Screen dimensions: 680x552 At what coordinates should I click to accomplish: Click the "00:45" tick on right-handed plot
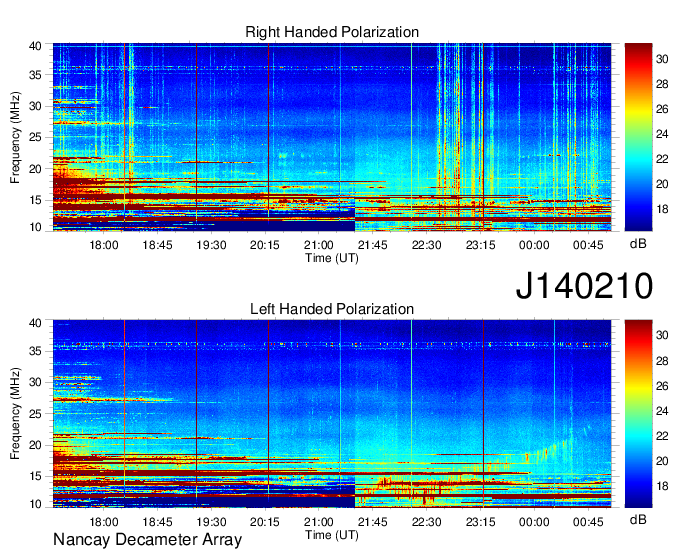(588, 245)
